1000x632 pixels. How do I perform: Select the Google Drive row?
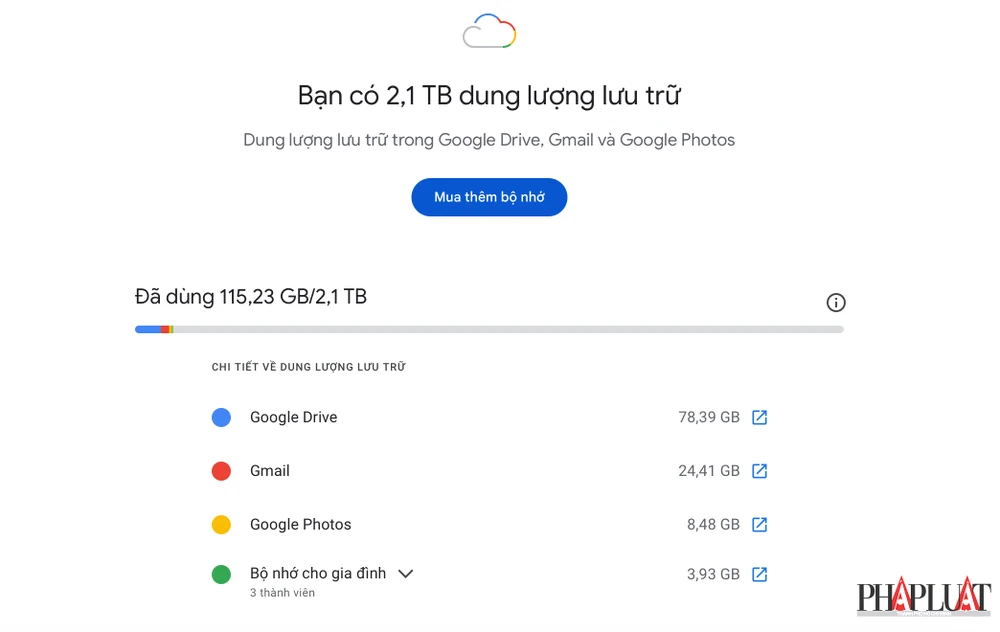tap(293, 417)
